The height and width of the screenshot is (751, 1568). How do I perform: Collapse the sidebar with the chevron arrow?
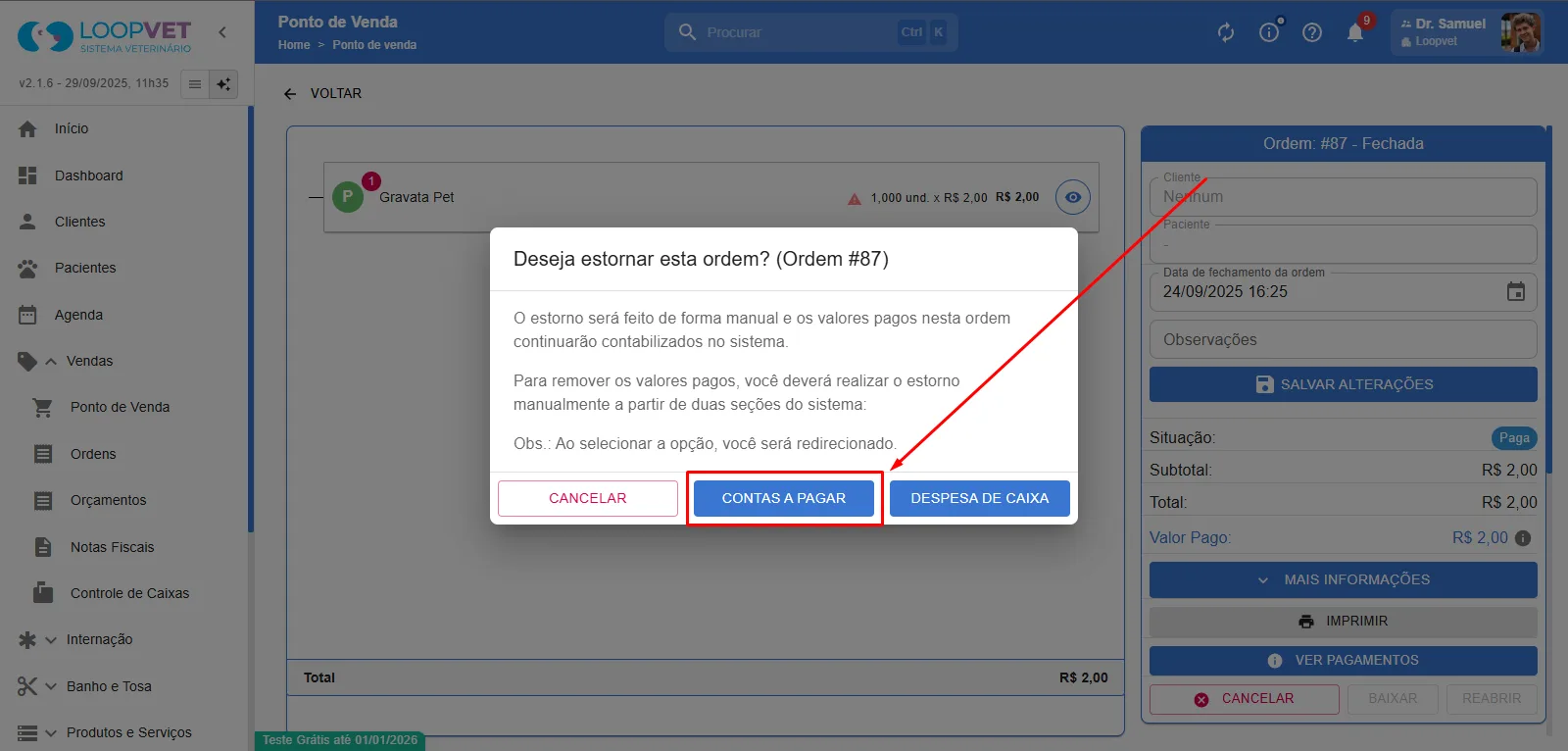(x=222, y=32)
